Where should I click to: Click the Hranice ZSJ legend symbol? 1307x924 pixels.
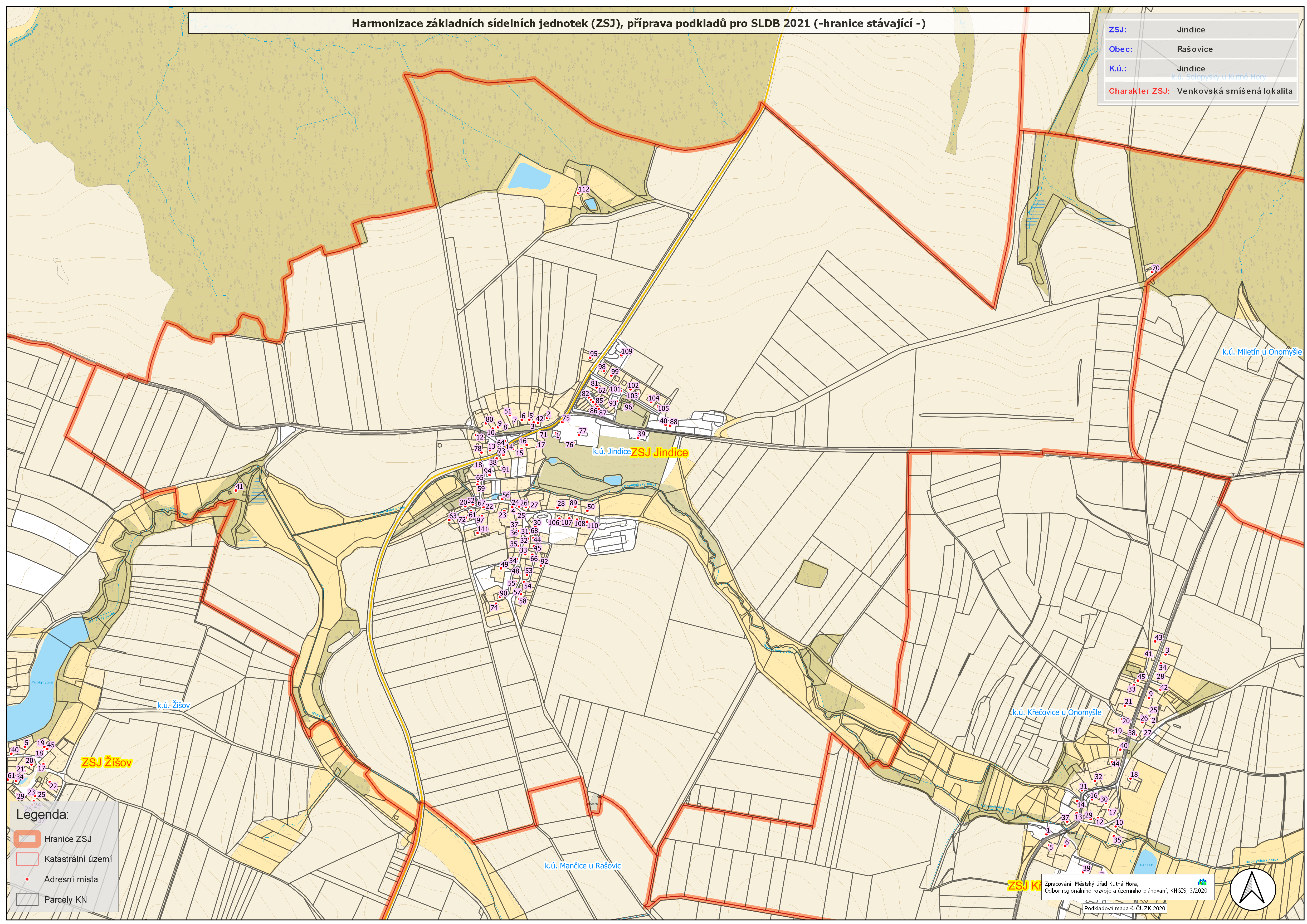tap(27, 839)
